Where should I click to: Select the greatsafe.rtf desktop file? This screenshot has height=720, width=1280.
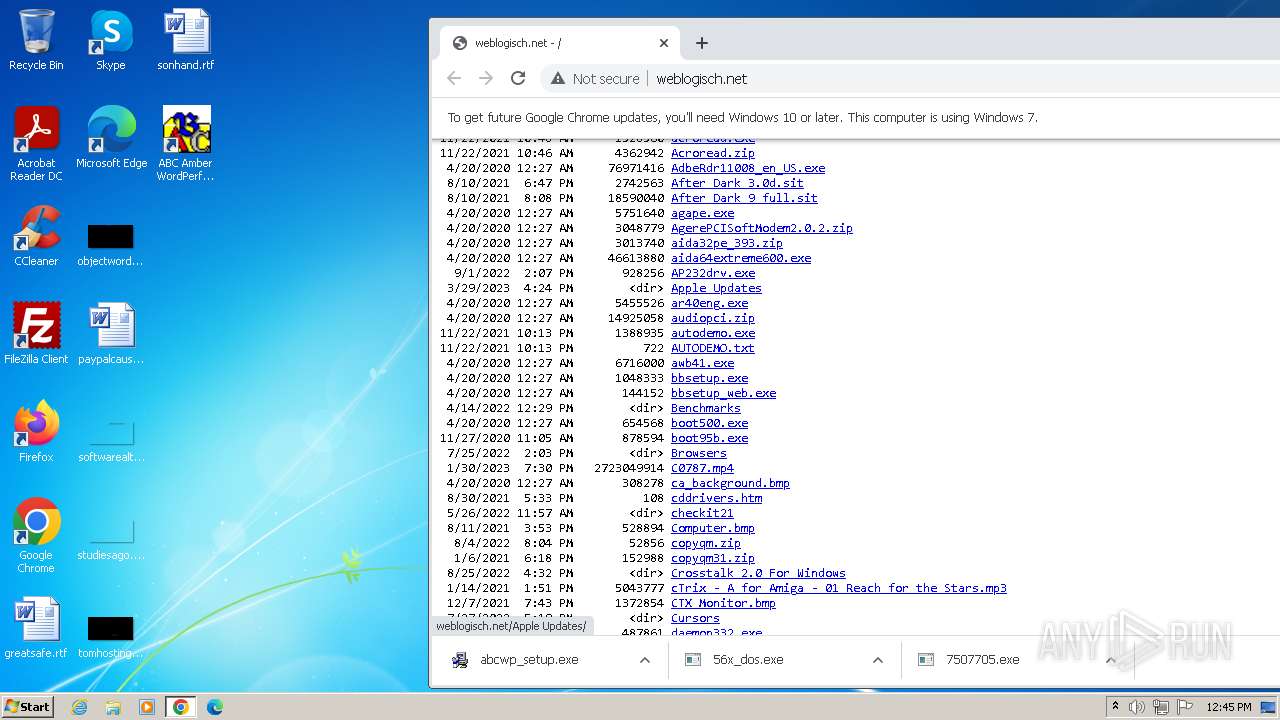click(36, 627)
